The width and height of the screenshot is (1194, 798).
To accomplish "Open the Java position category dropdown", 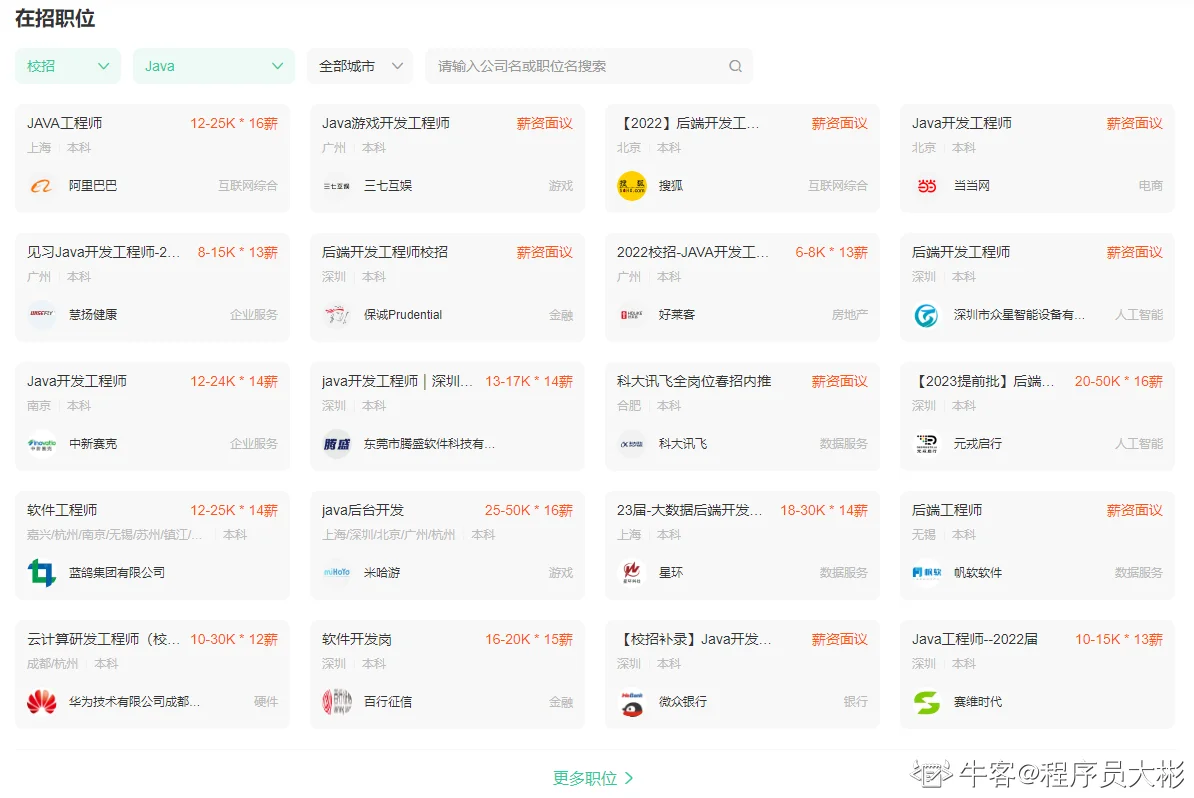I will click(213, 66).
